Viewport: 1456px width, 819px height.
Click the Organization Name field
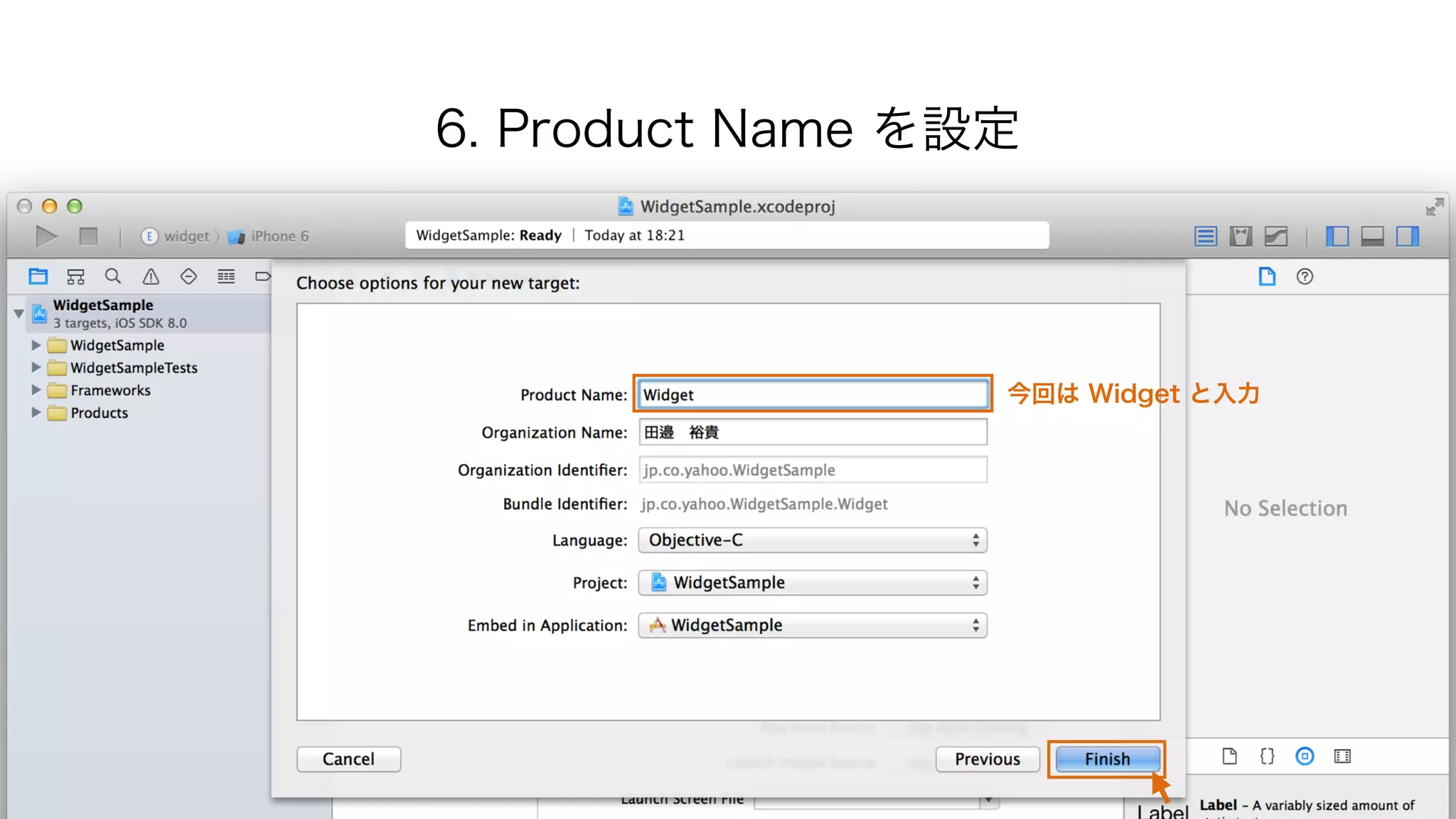813,432
